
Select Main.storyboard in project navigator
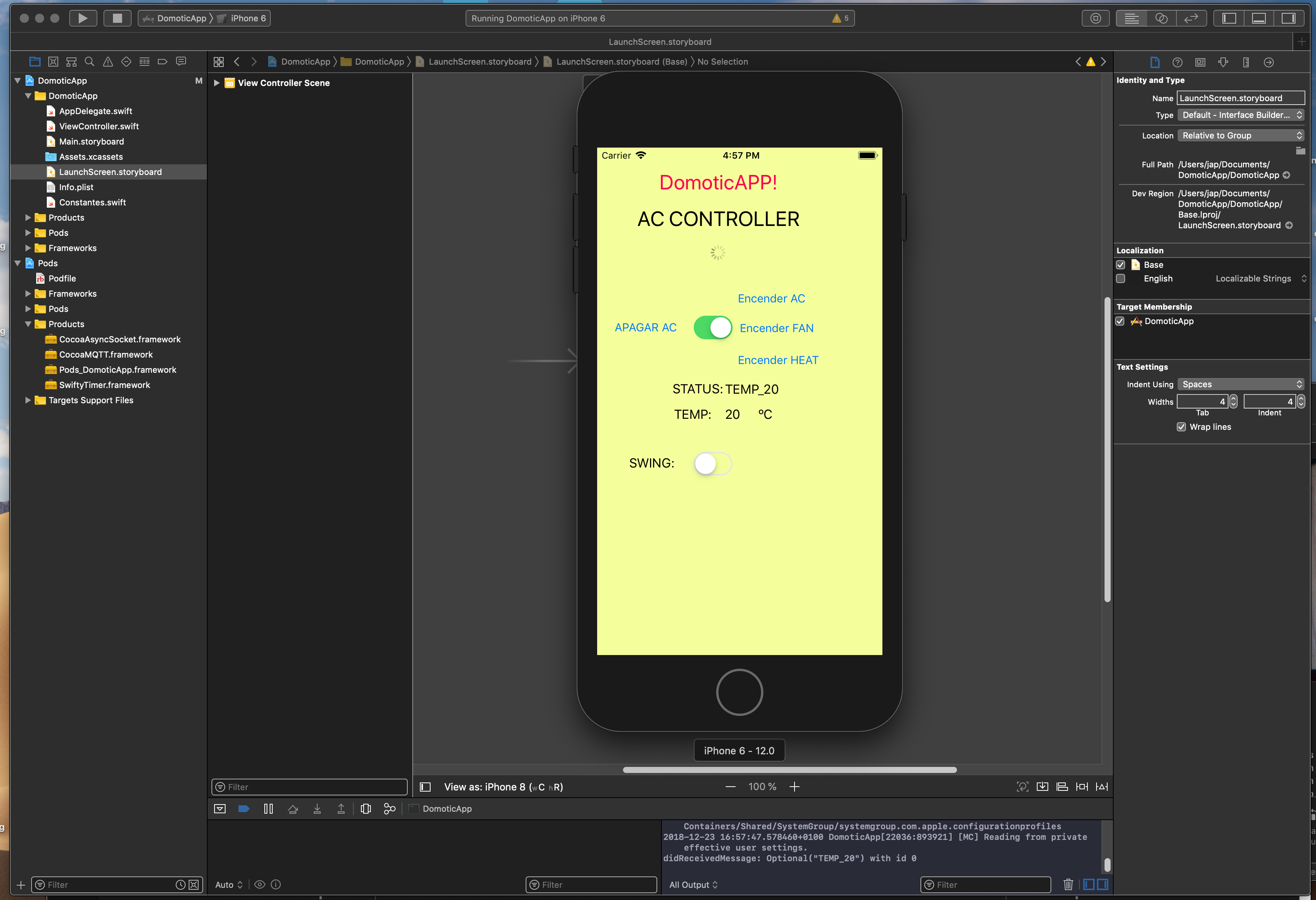pos(91,142)
